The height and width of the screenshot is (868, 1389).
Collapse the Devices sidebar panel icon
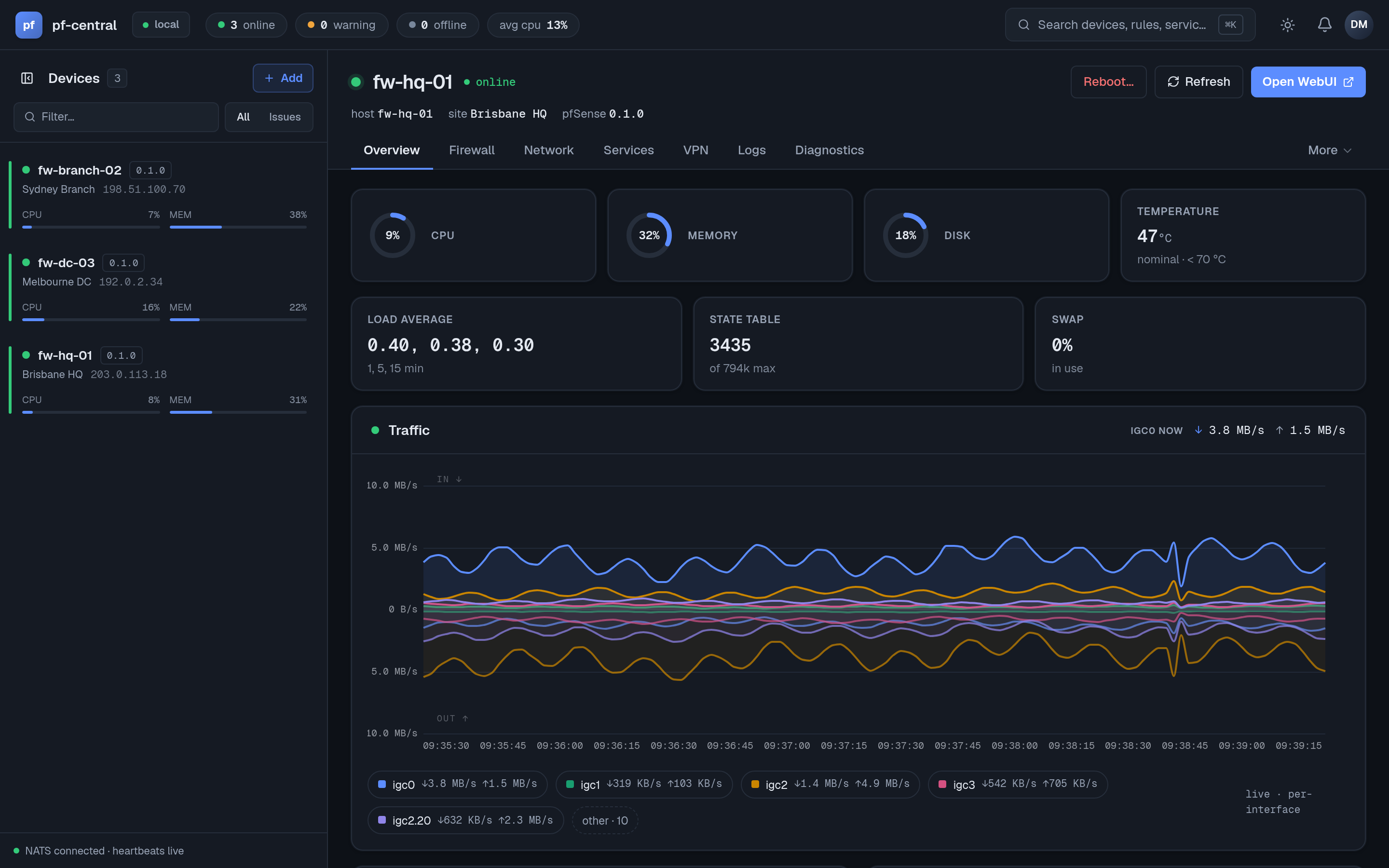pos(27,78)
